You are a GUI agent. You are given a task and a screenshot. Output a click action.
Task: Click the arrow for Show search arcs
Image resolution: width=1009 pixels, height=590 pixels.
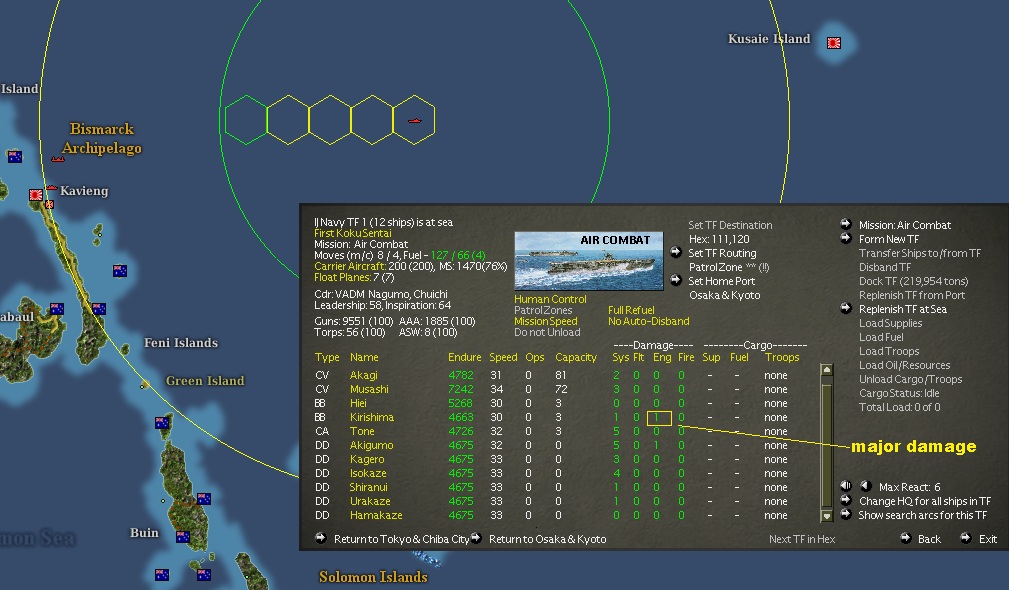point(846,514)
